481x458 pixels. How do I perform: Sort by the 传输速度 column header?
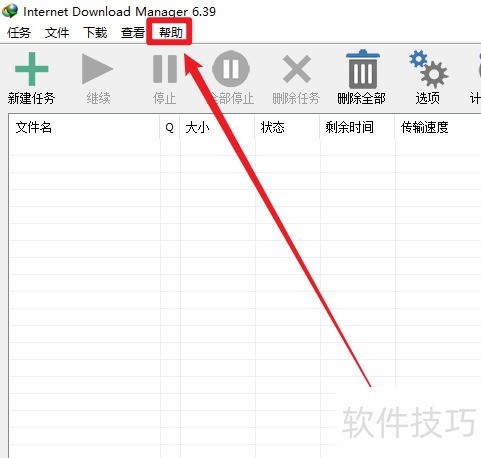438,127
